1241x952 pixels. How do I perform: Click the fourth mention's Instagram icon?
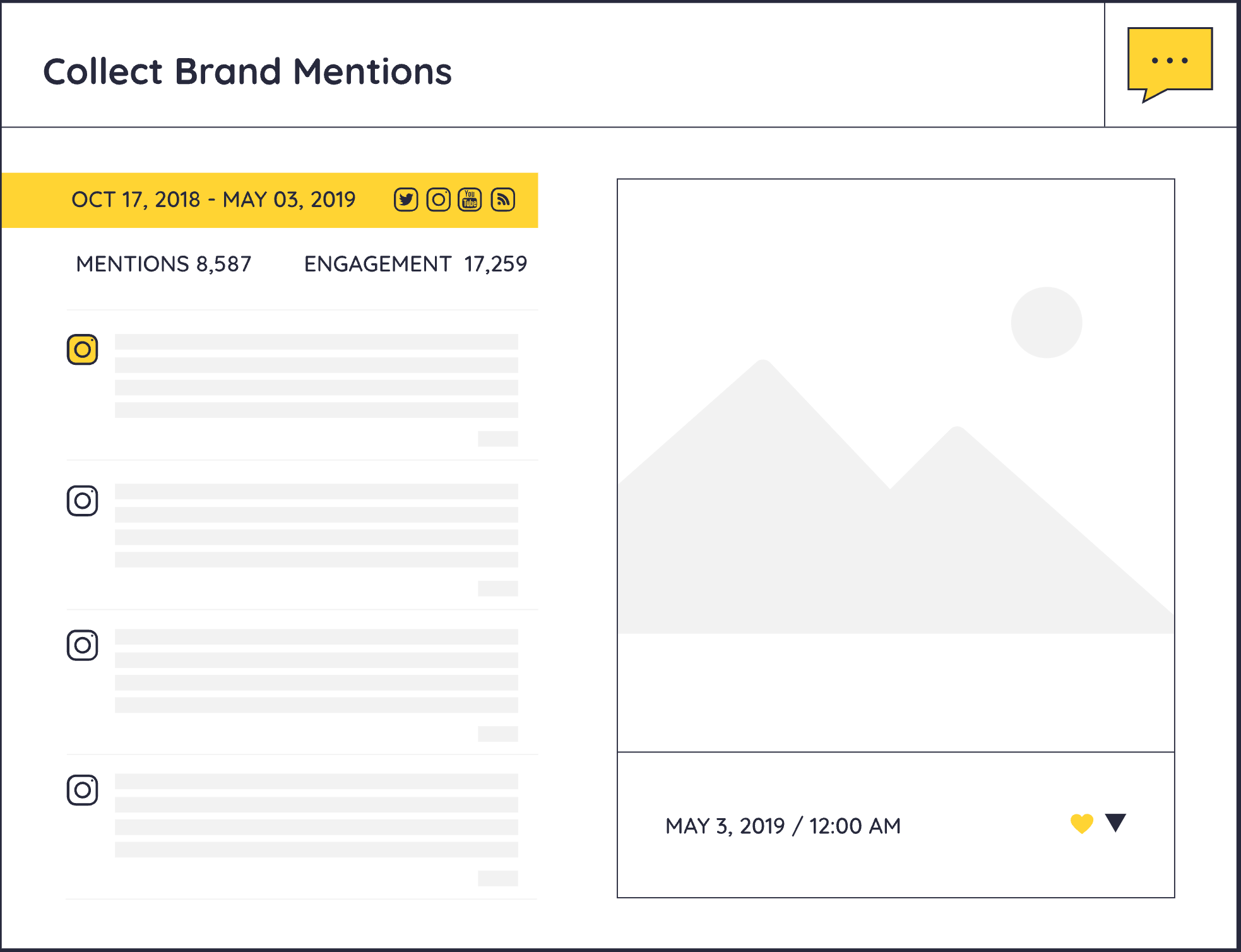click(83, 790)
